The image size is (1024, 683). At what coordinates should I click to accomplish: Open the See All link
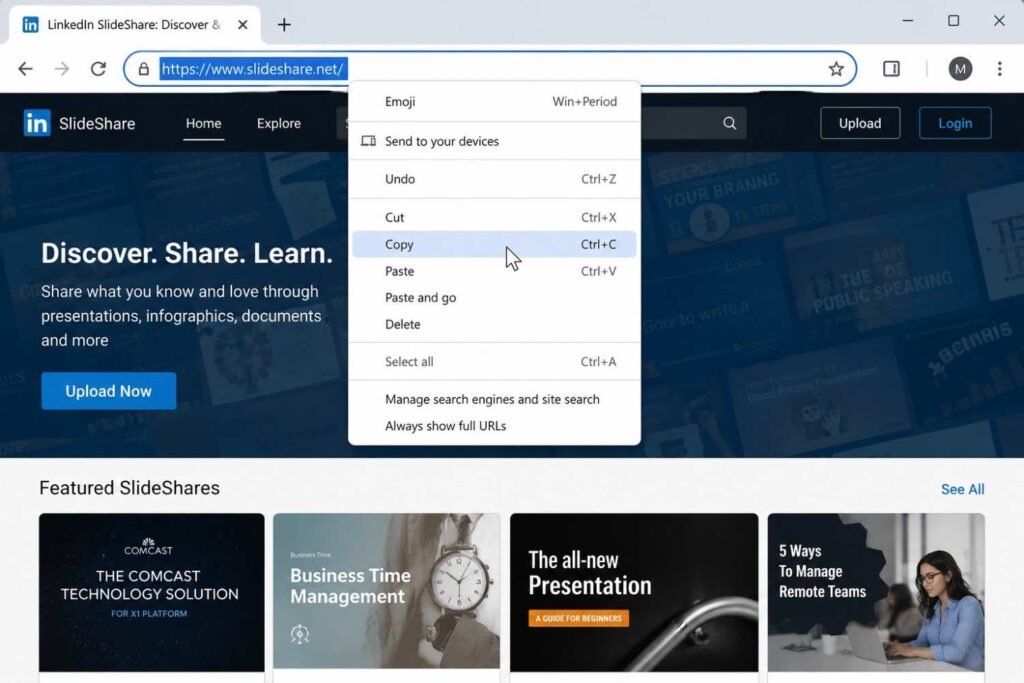tap(962, 489)
